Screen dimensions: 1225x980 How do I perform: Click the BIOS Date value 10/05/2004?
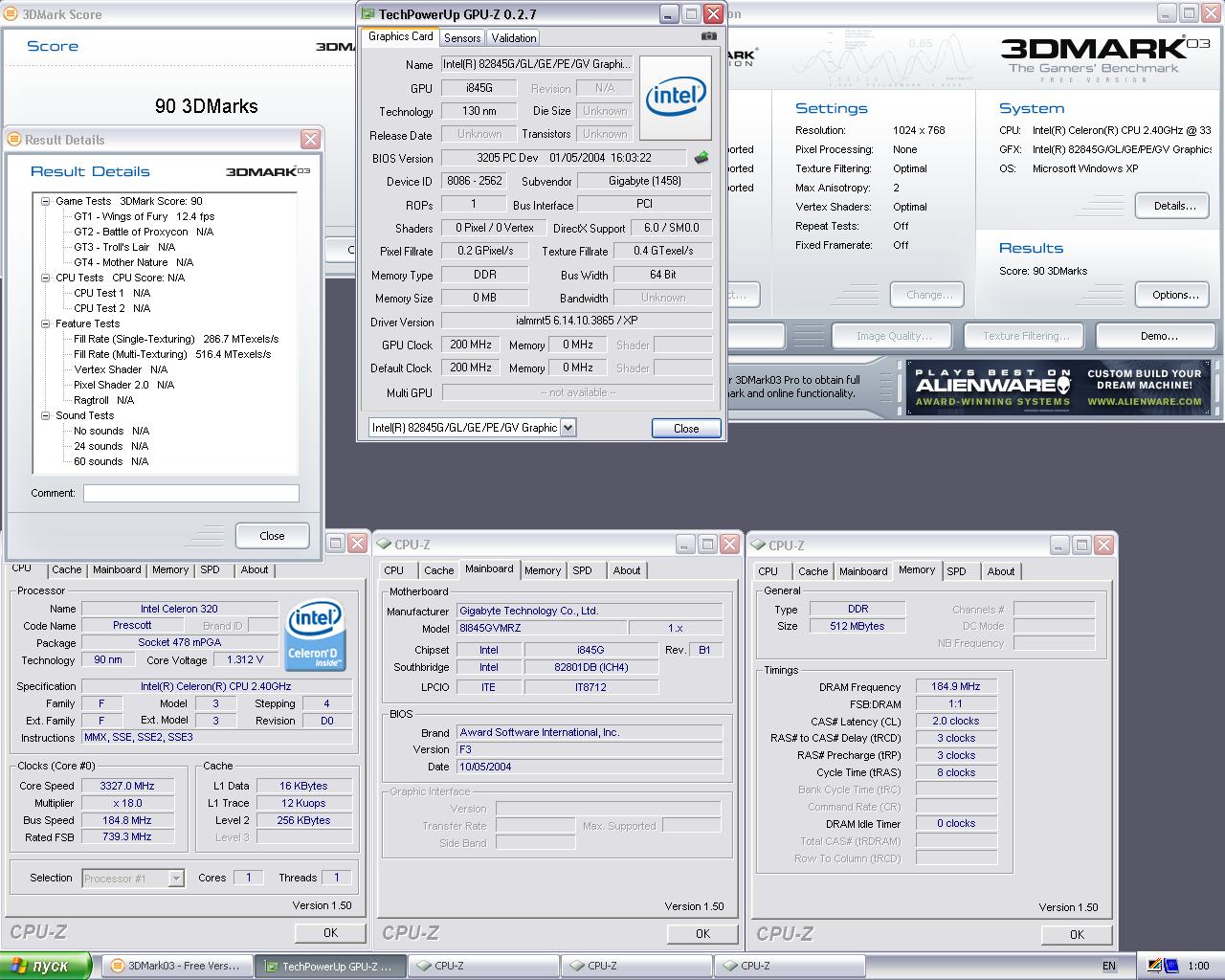pyautogui.click(x=589, y=767)
